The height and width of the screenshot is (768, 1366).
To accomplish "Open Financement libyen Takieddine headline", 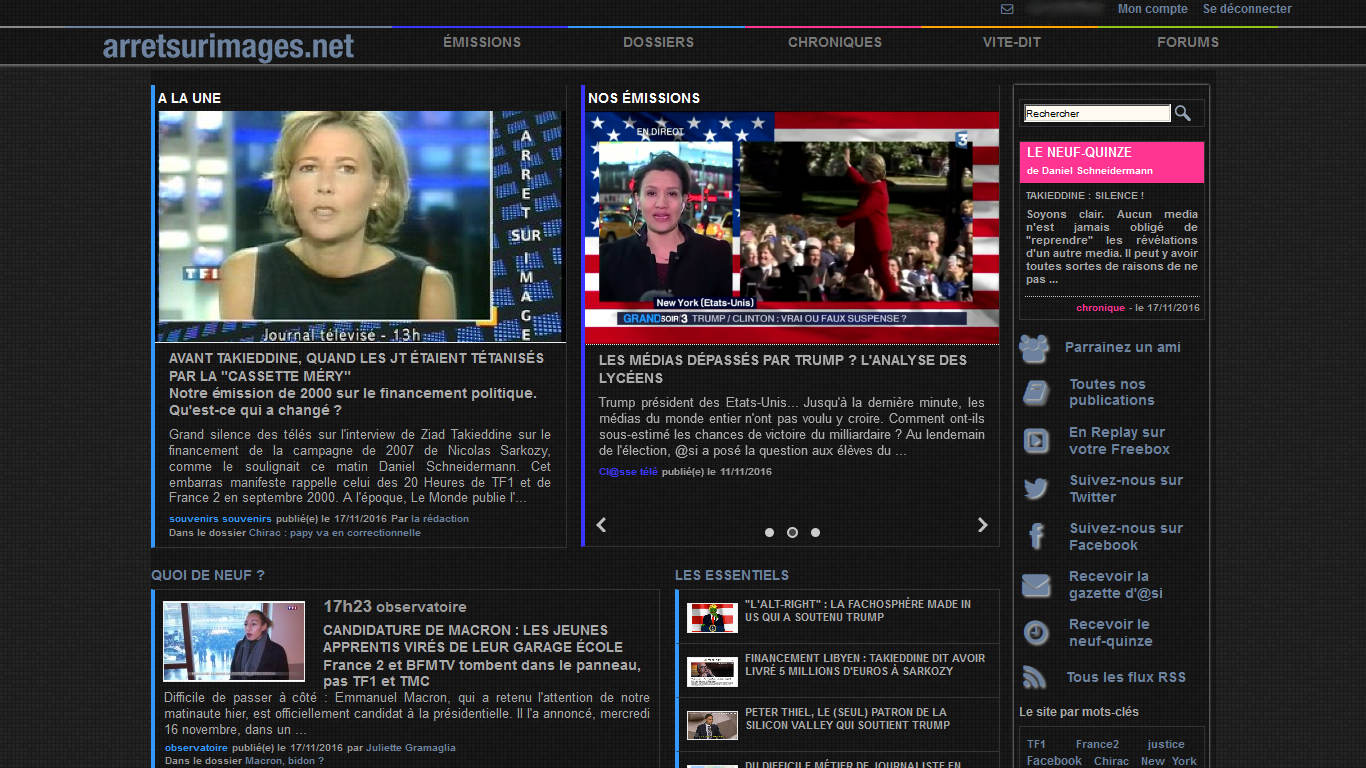I will coord(865,665).
